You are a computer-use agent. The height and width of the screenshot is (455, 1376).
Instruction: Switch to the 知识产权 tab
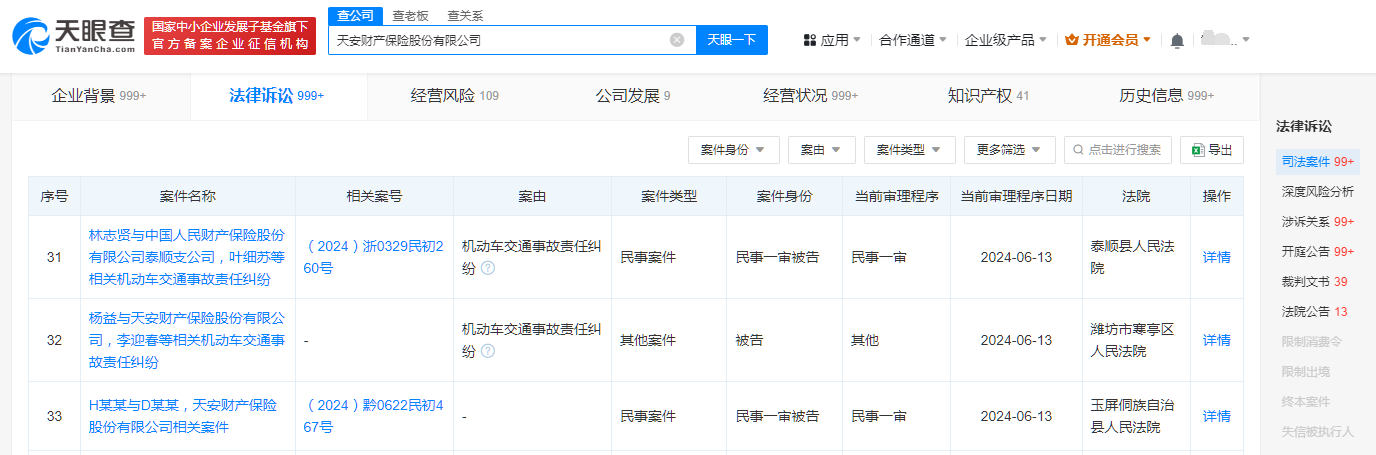click(988, 96)
